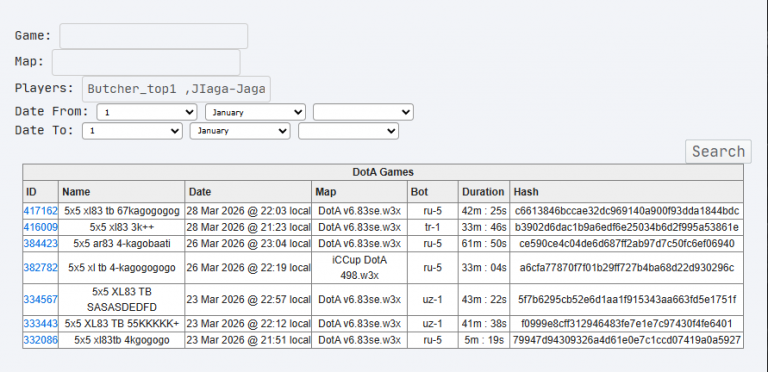768x372 pixels.
Task: Open the Date To month dropdown
Action: click(240, 131)
